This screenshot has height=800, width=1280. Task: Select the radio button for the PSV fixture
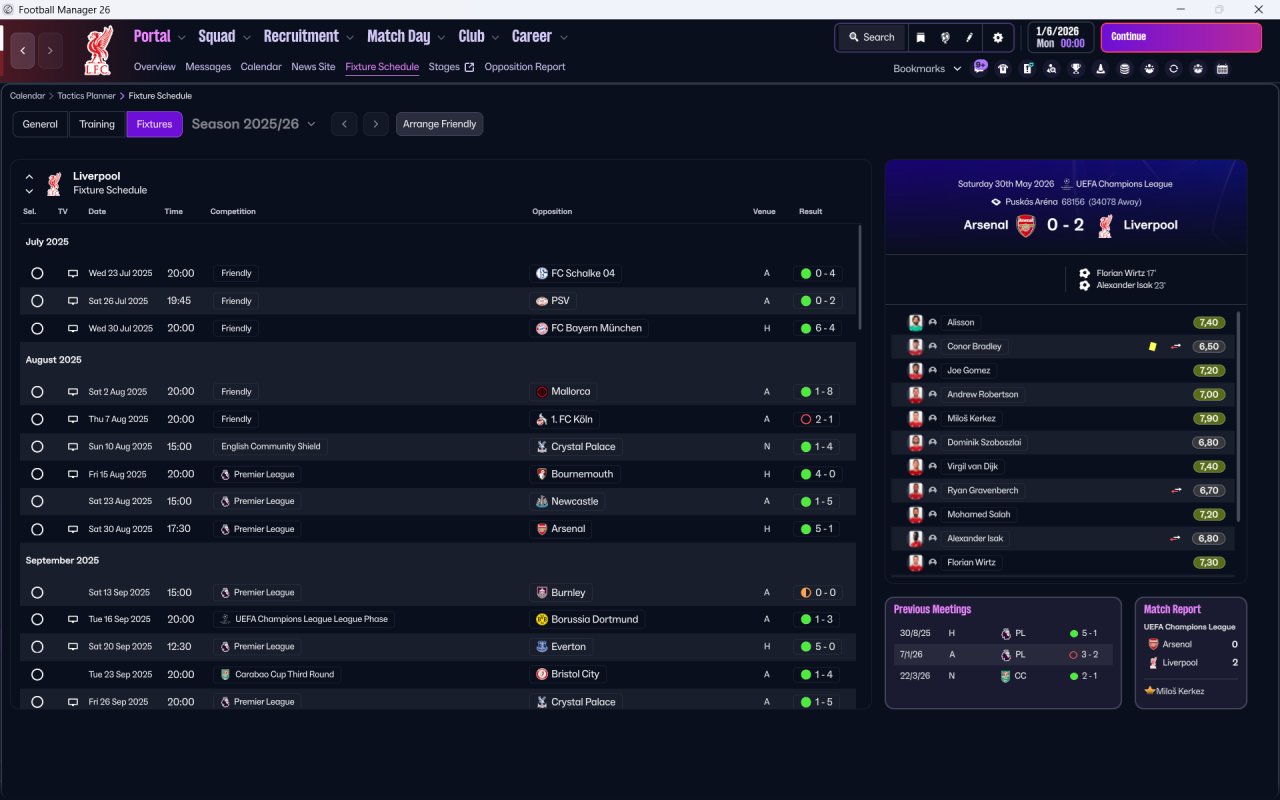tap(37, 301)
